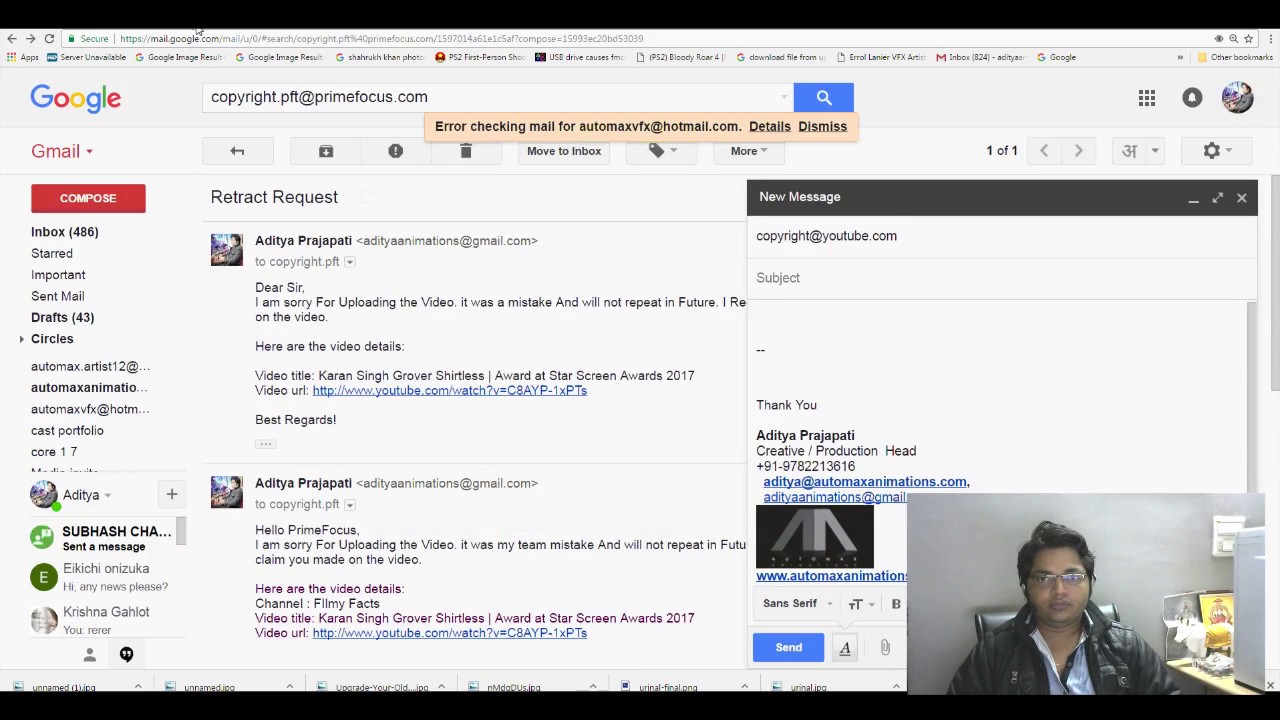
Task: Open the Starred folder
Action: (x=52, y=253)
